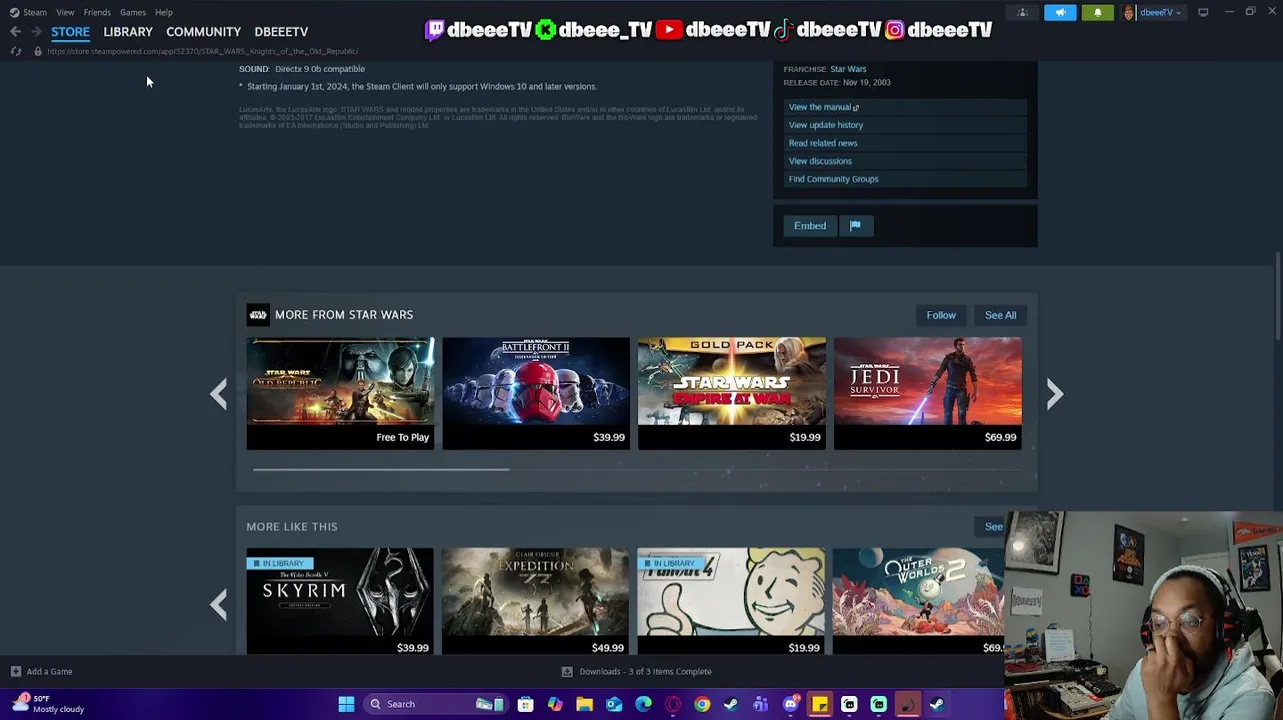
Task: Click the plus icon beside Add a Game
Action: pos(16,672)
